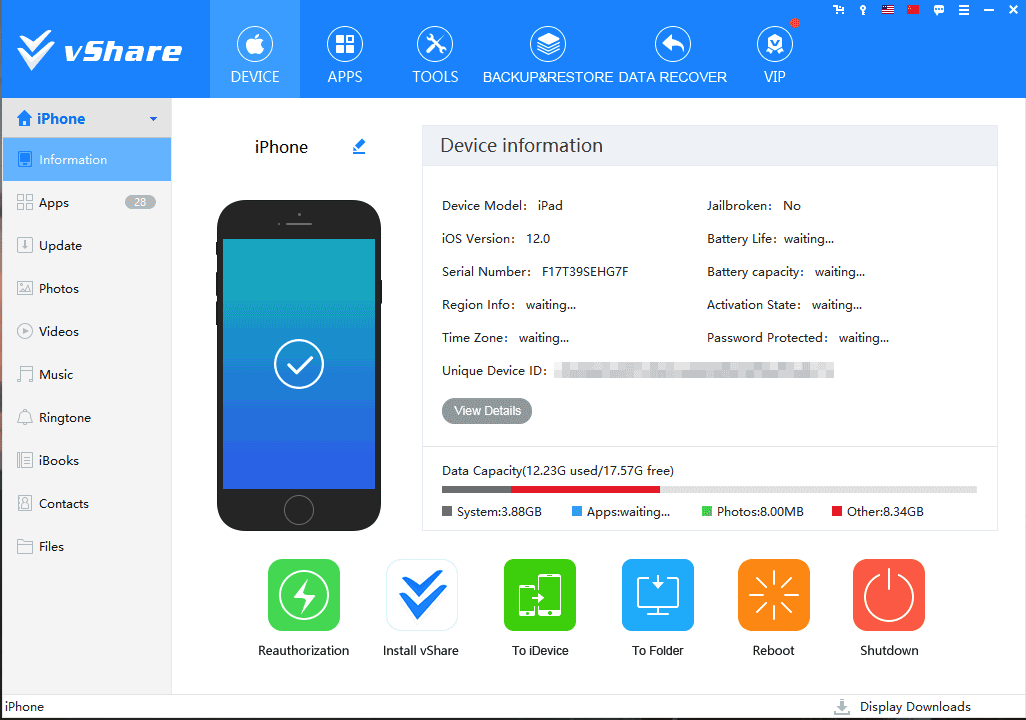Screen dimensions: 1026x720
Task: Click the Install vShare icon
Action: tap(421, 595)
